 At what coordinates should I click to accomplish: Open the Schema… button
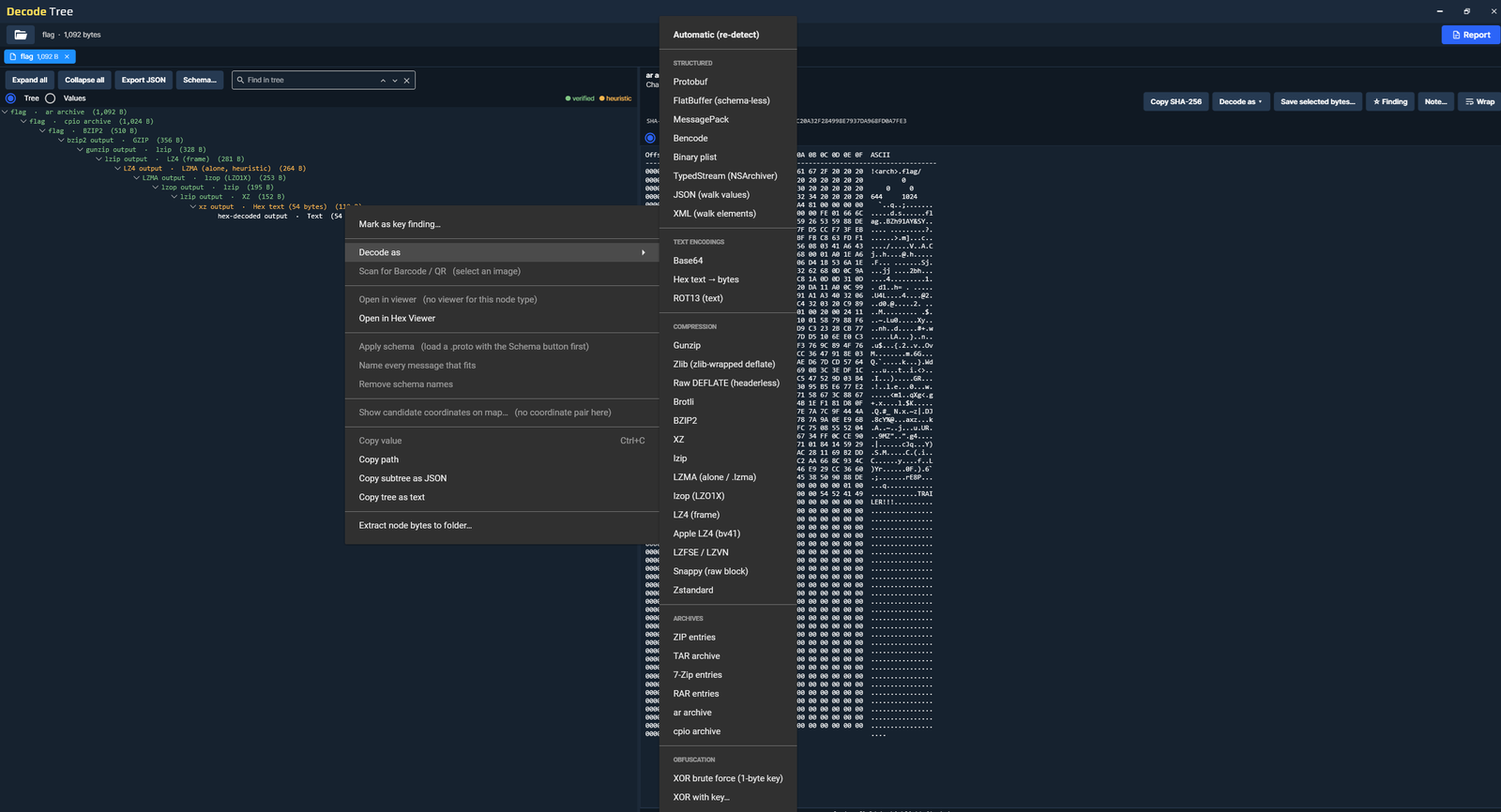pyautogui.click(x=200, y=80)
